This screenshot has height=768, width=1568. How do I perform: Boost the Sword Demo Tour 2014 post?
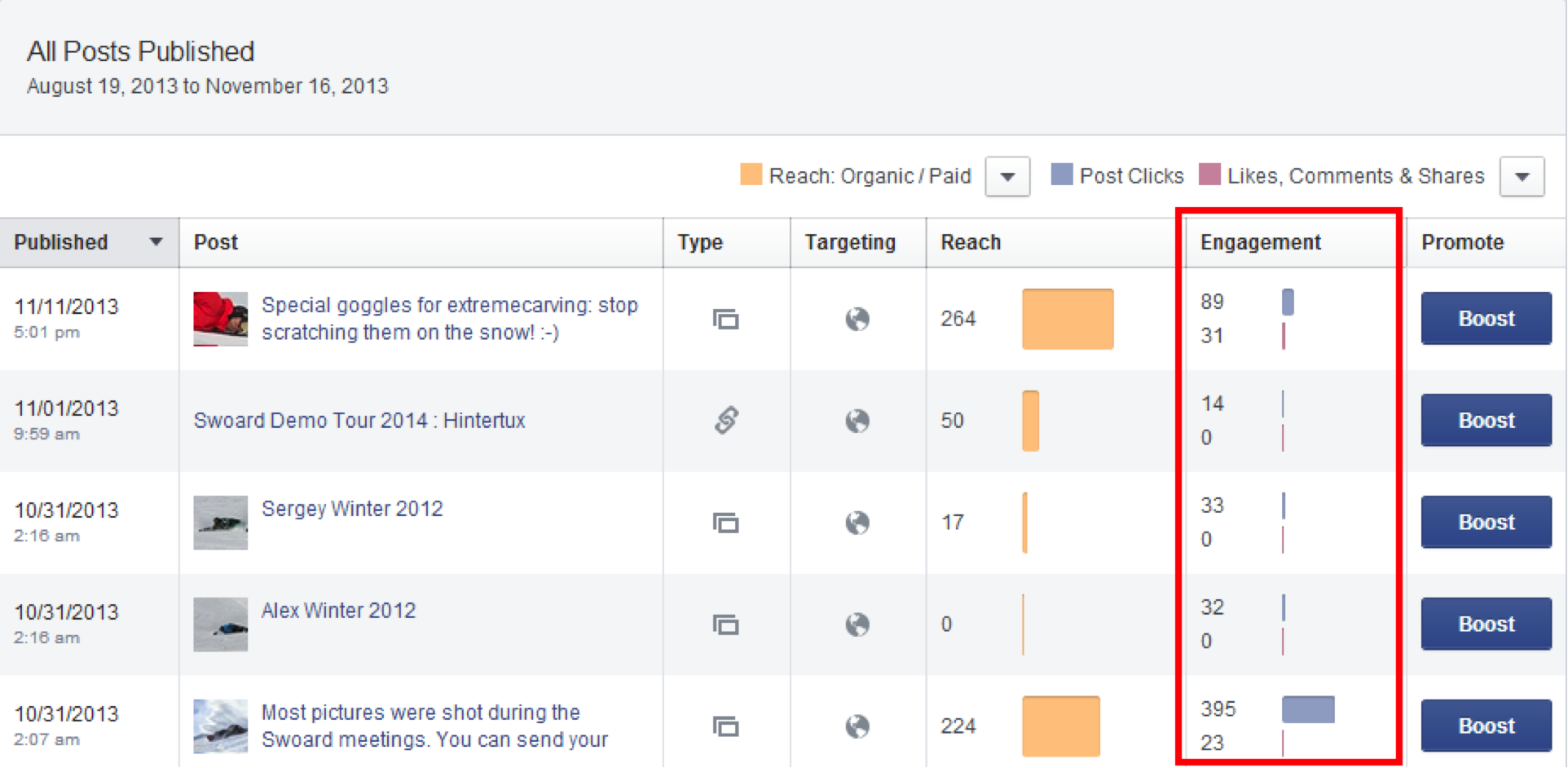pyautogui.click(x=1487, y=421)
